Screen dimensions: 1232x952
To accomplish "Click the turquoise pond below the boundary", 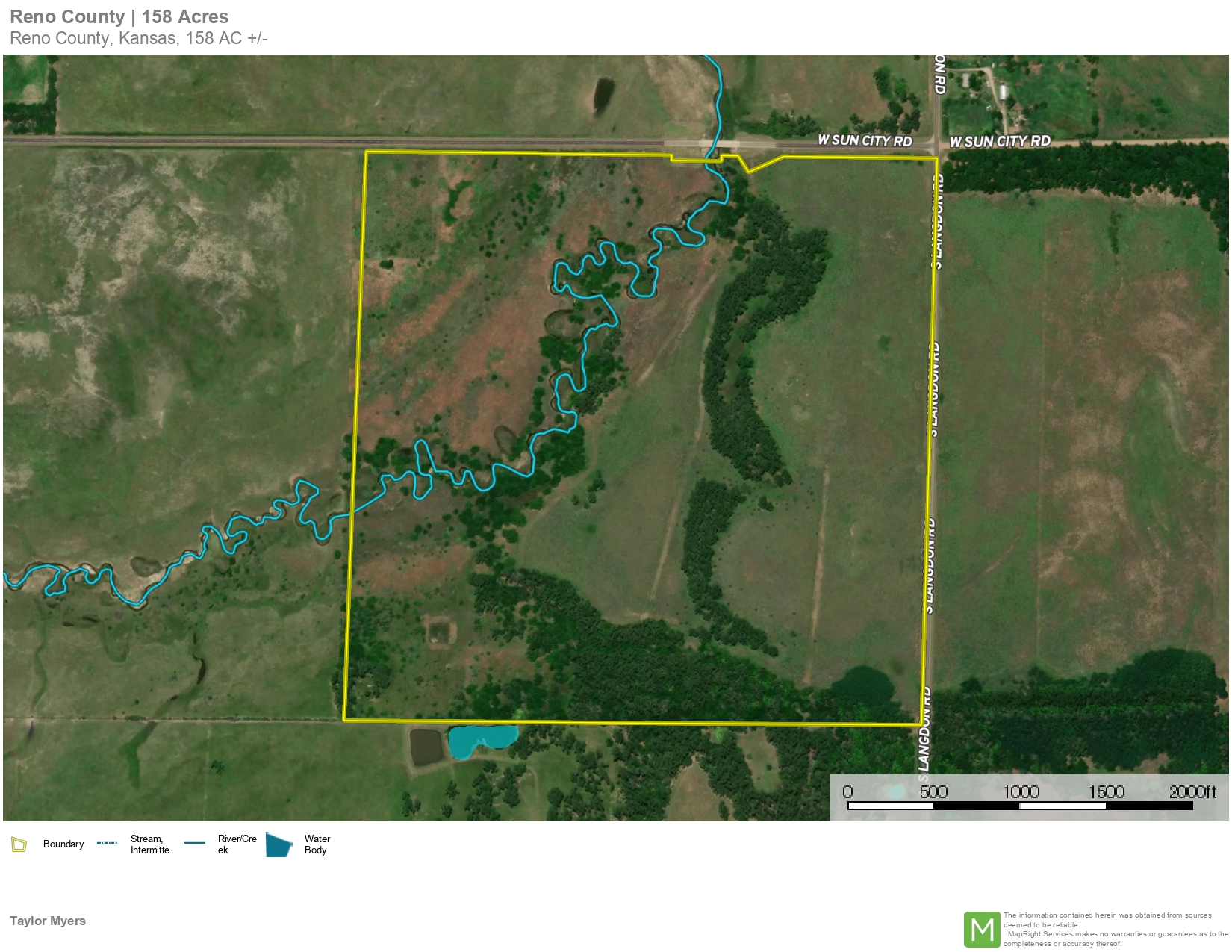I will (482, 740).
